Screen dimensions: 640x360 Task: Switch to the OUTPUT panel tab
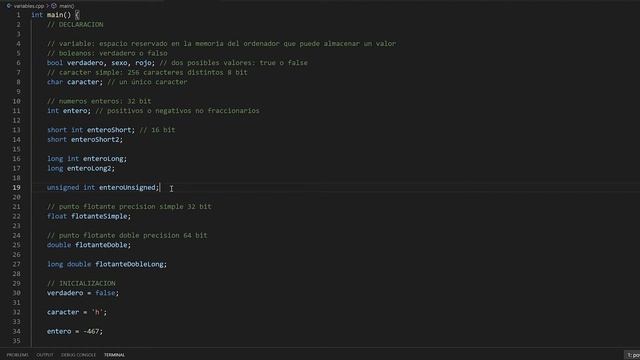coord(45,355)
